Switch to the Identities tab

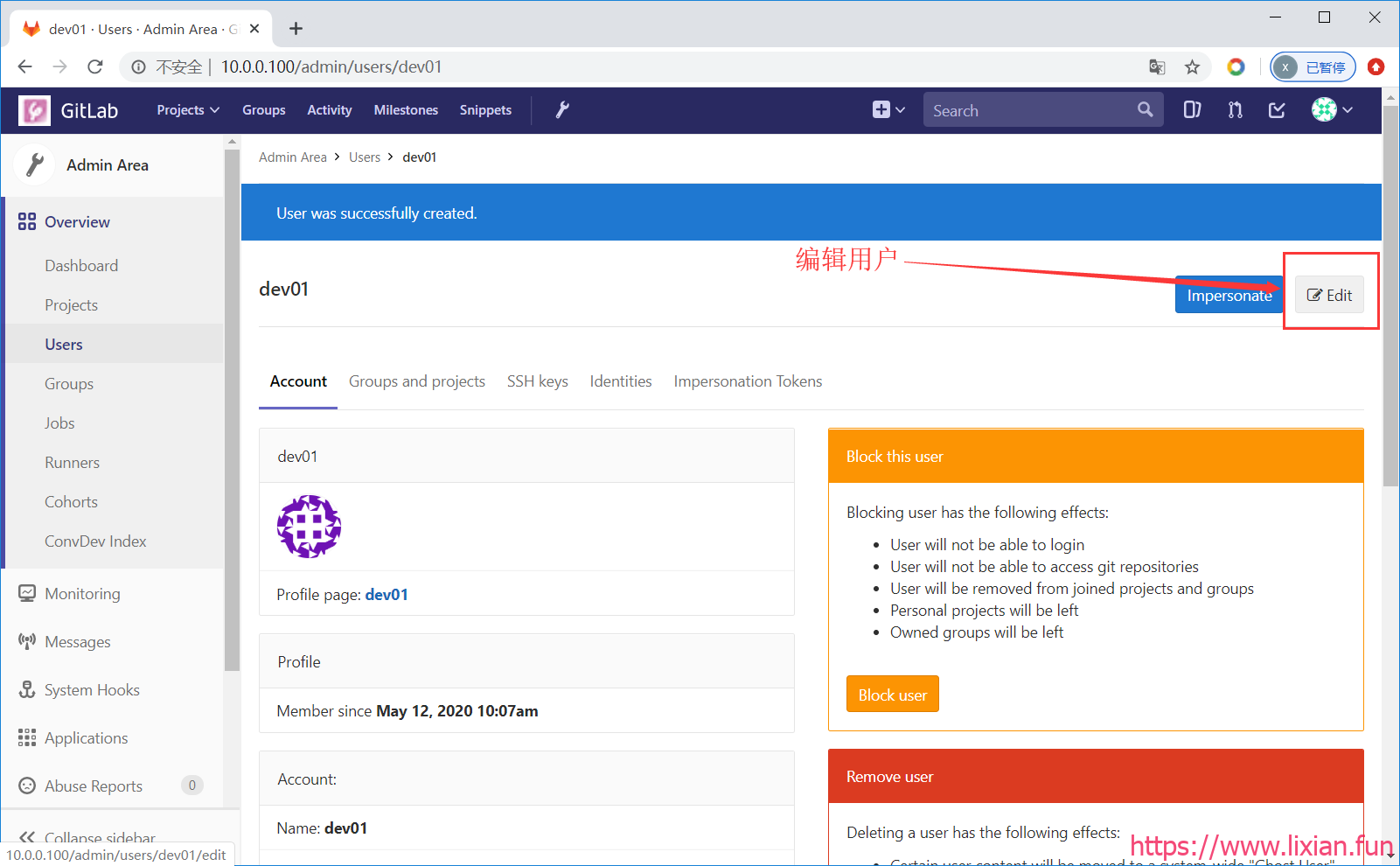(621, 382)
